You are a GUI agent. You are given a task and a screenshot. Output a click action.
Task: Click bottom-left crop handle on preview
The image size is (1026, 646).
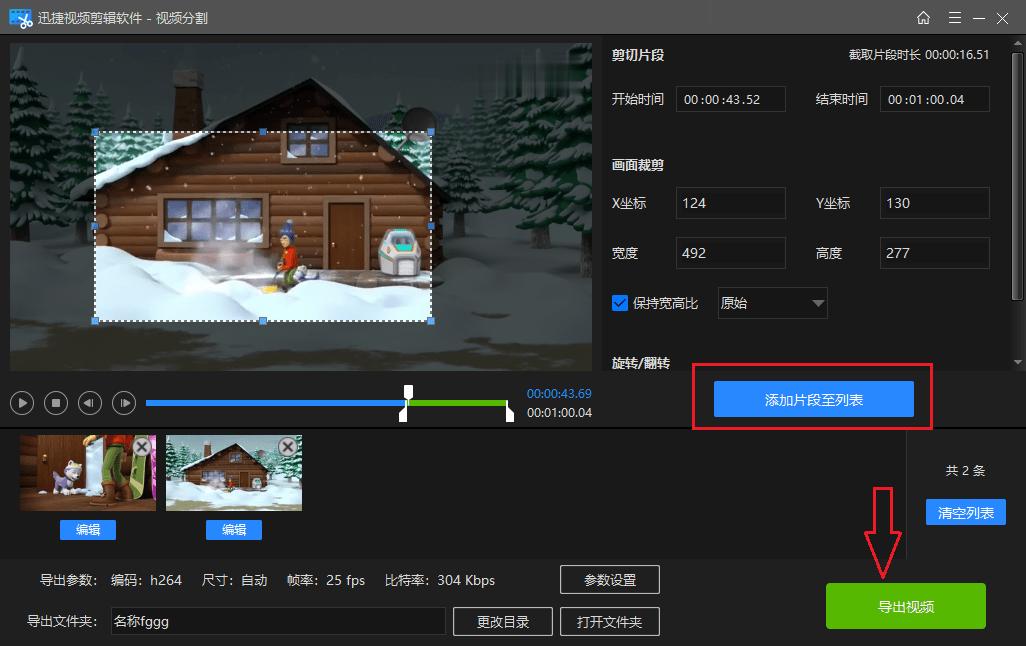coord(95,321)
